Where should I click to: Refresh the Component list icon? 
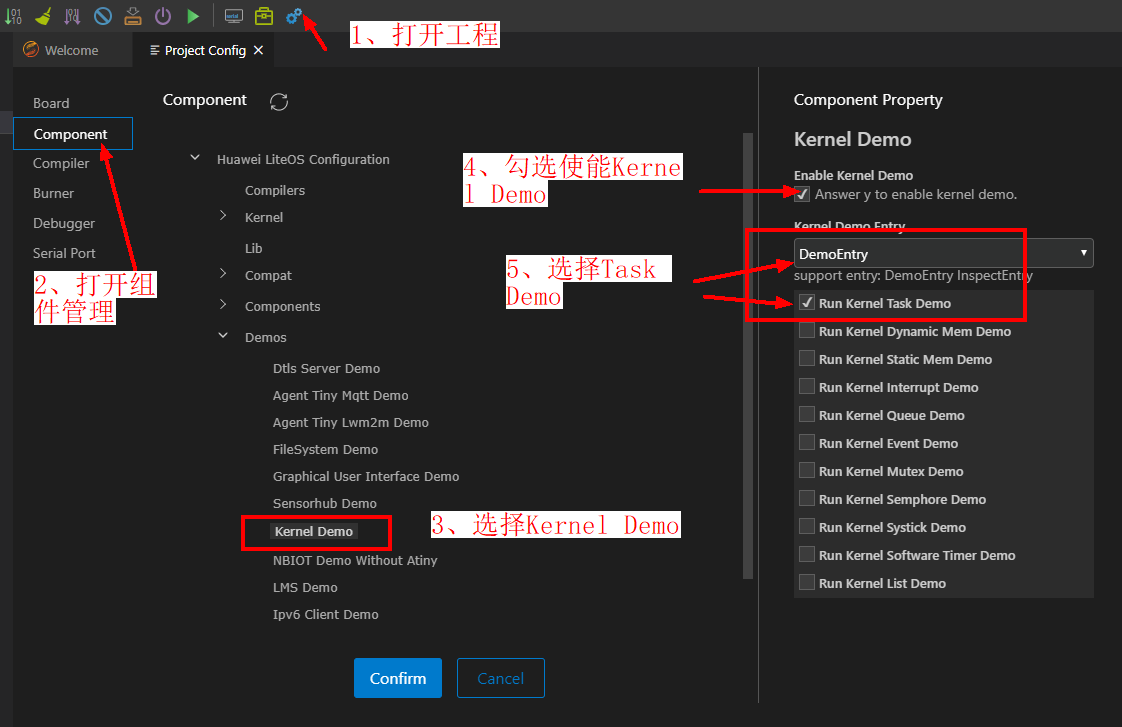[279, 102]
